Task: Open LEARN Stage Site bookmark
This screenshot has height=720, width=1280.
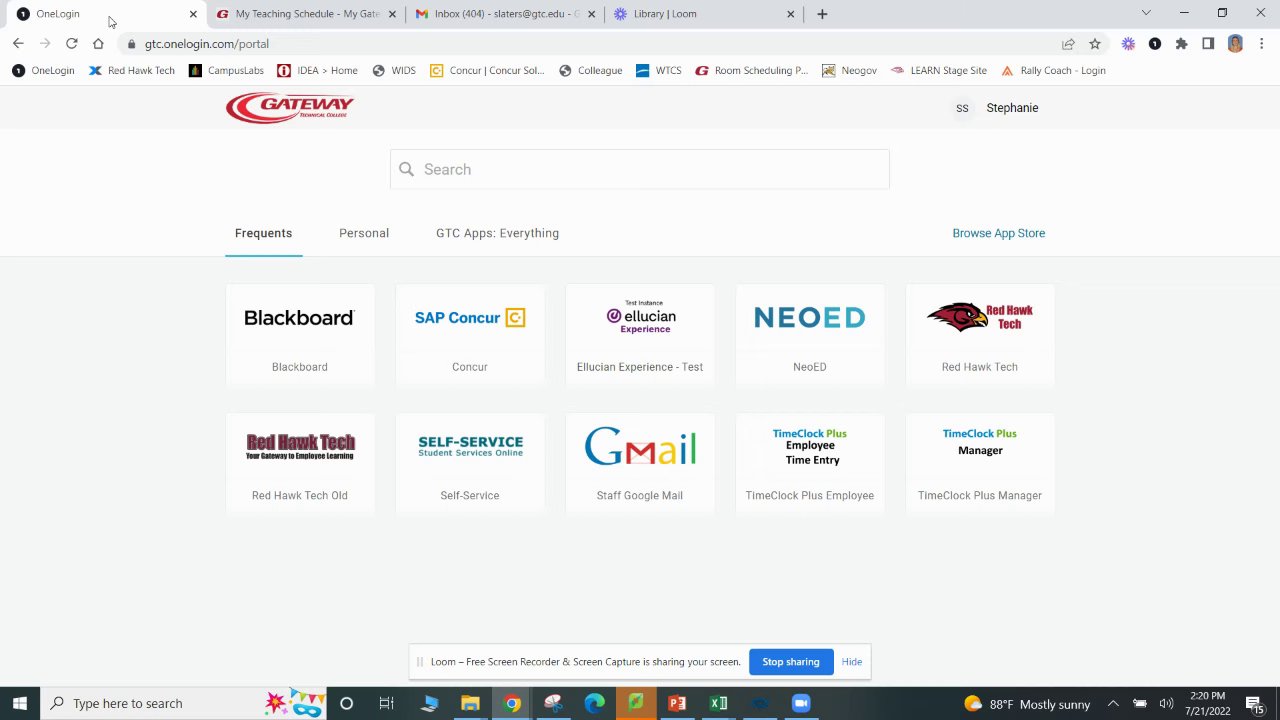Action: point(938,71)
